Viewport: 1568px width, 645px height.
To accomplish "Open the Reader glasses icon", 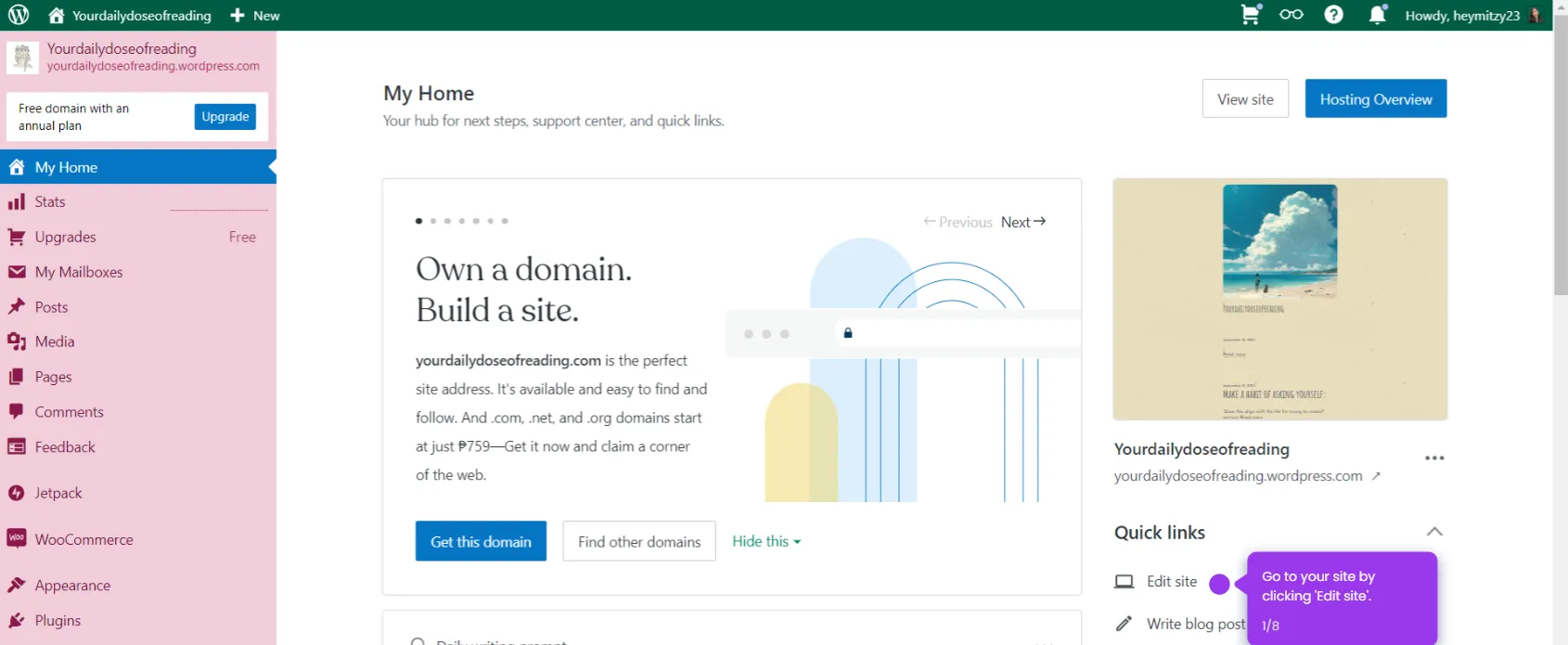I will click(1292, 14).
